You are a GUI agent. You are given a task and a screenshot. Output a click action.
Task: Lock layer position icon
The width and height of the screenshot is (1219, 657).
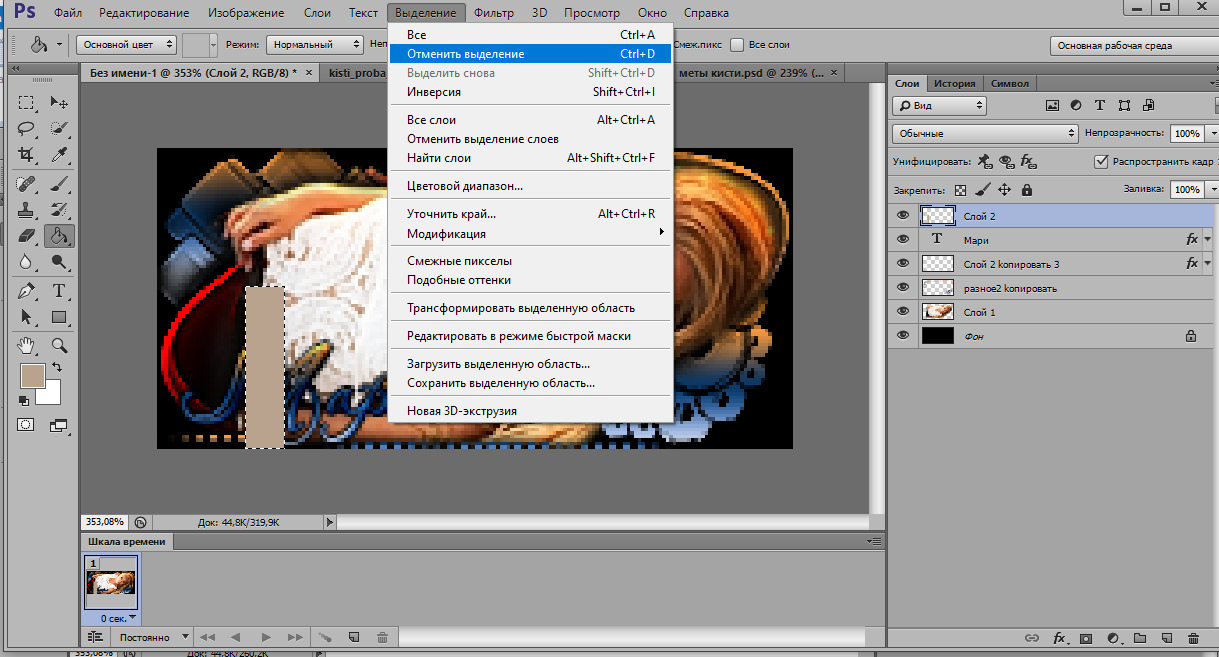(x=1005, y=189)
